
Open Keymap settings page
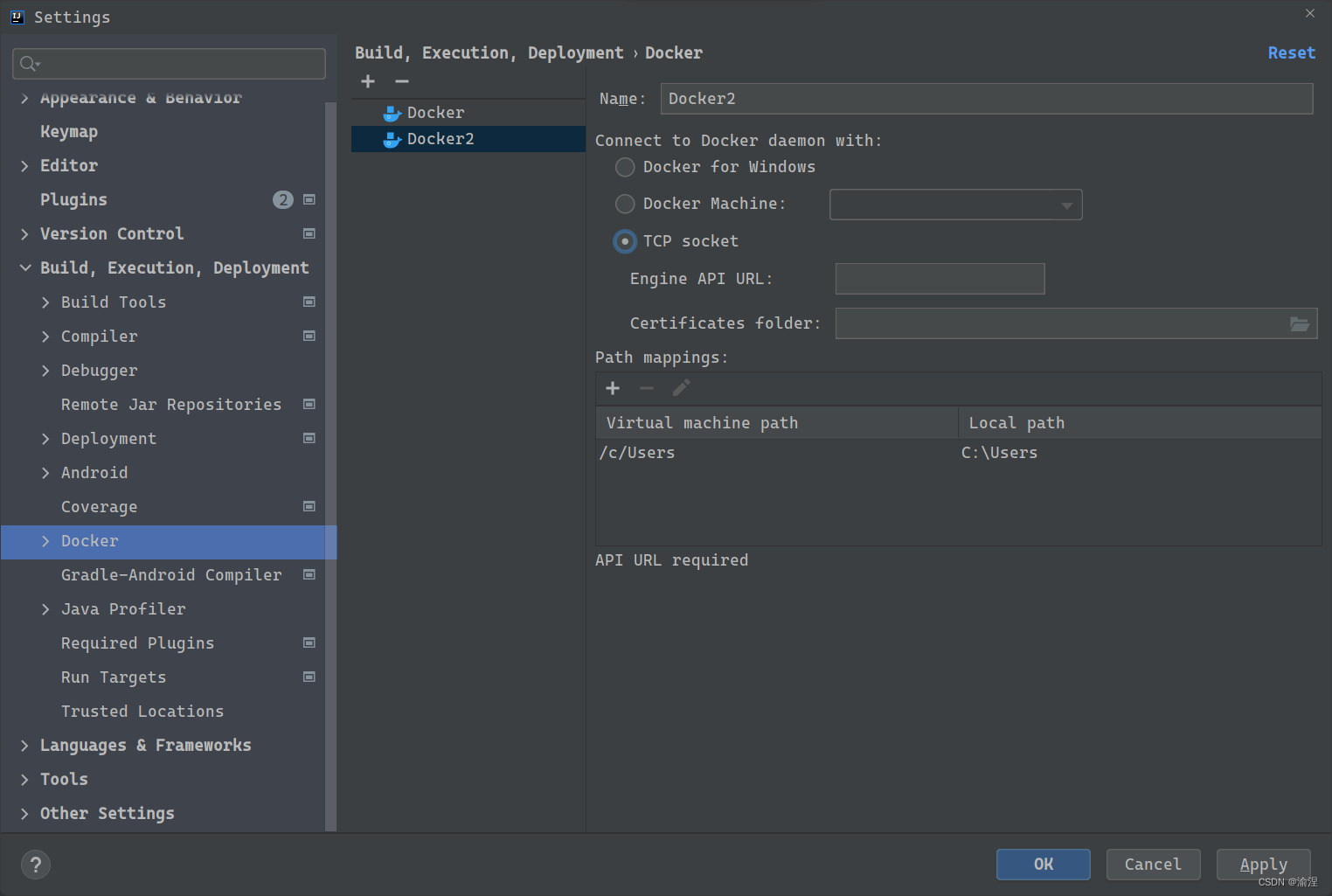[x=69, y=132]
